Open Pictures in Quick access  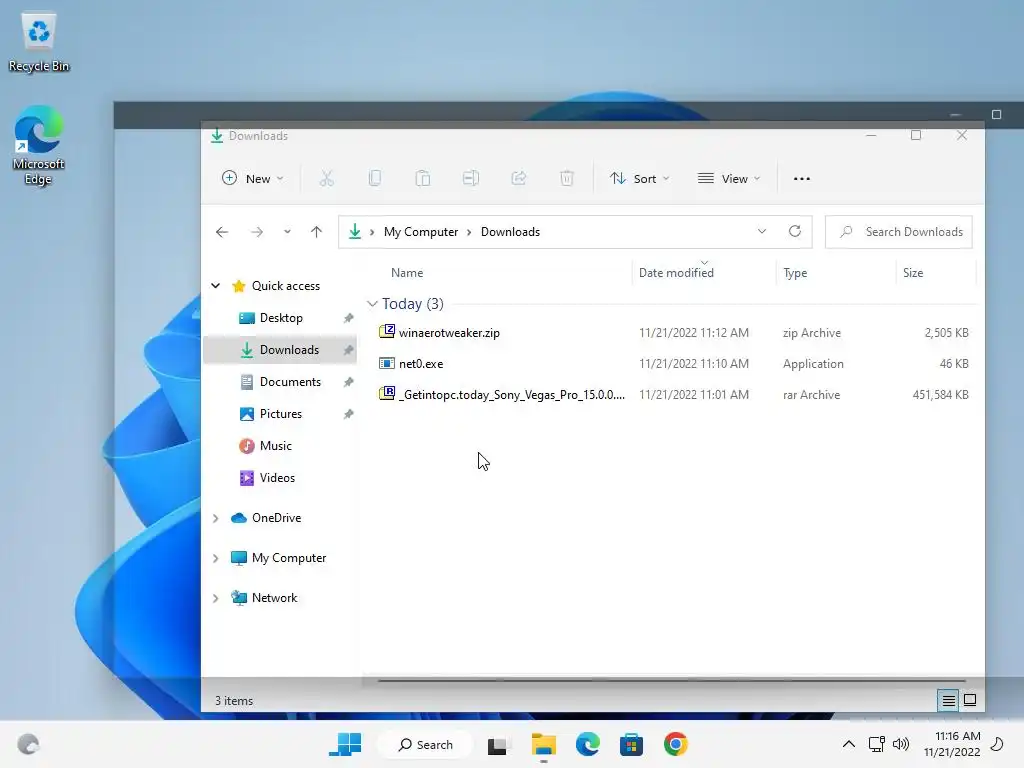click(x=281, y=414)
